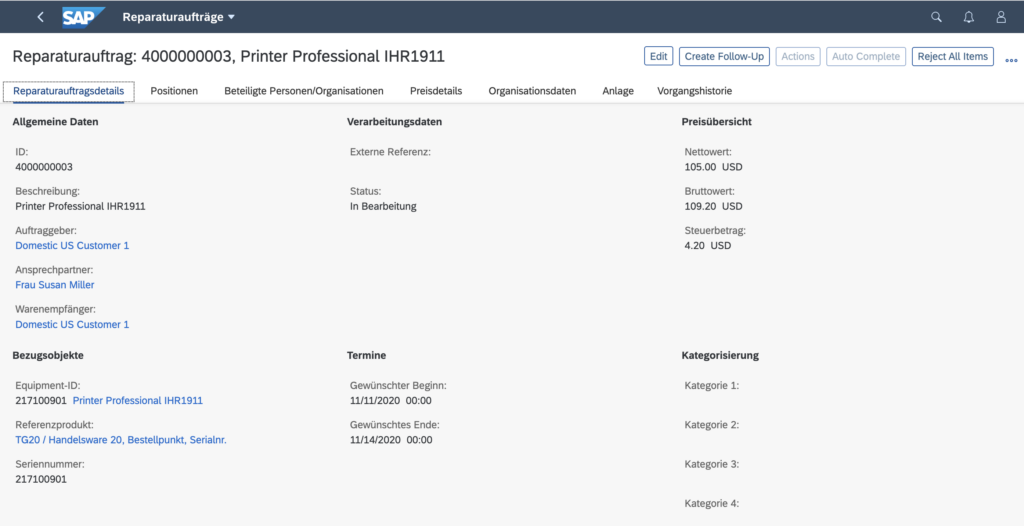The height and width of the screenshot is (526, 1024).
Task: Open the three-dot overflow menu
Action: (1011, 58)
